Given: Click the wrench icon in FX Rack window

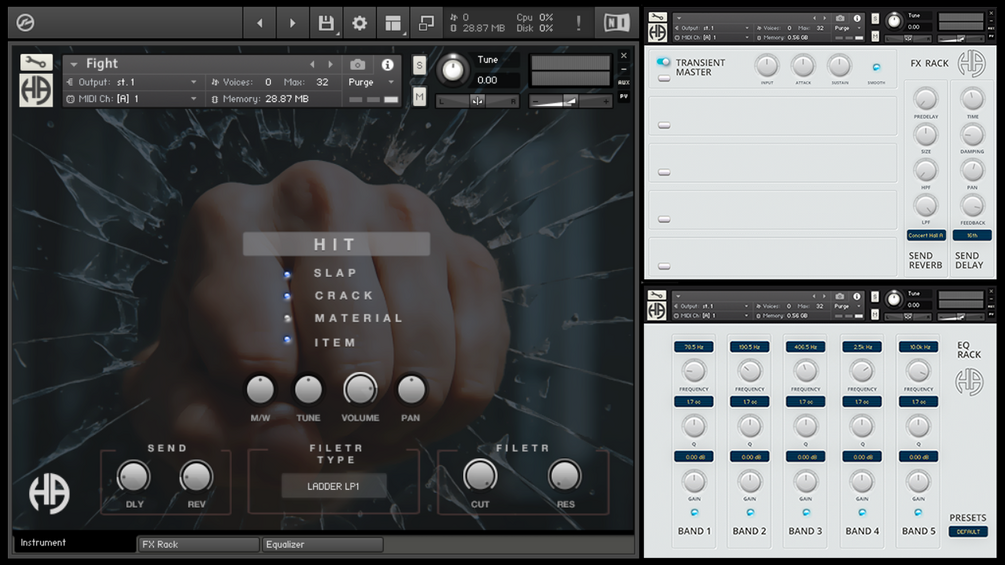Looking at the screenshot, I should click(x=658, y=17).
